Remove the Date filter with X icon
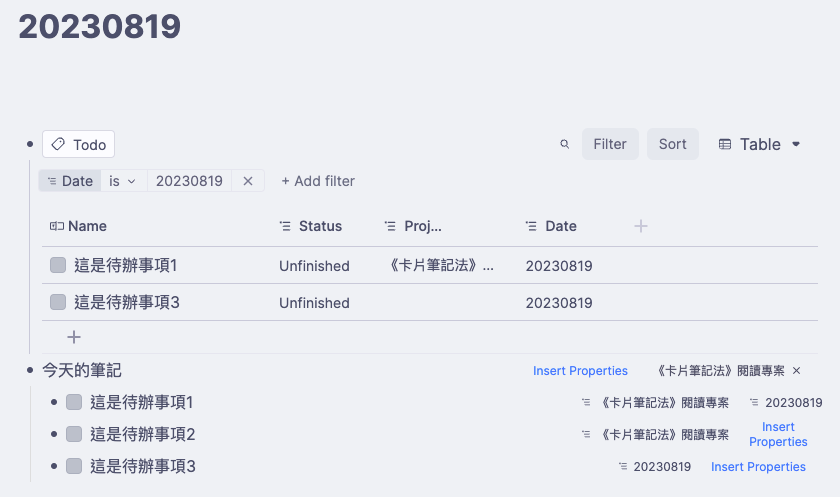 coord(248,181)
